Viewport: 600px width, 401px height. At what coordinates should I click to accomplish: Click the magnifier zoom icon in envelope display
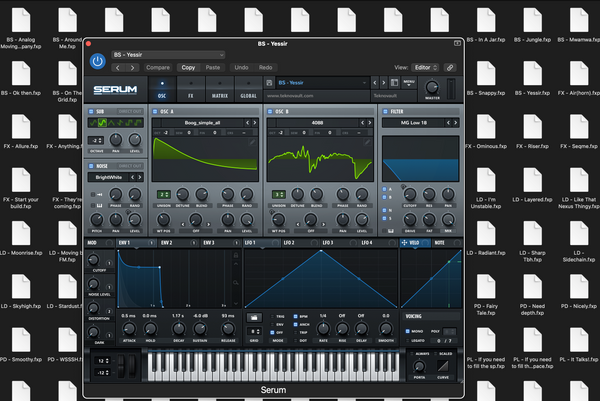pyautogui.click(x=236, y=282)
